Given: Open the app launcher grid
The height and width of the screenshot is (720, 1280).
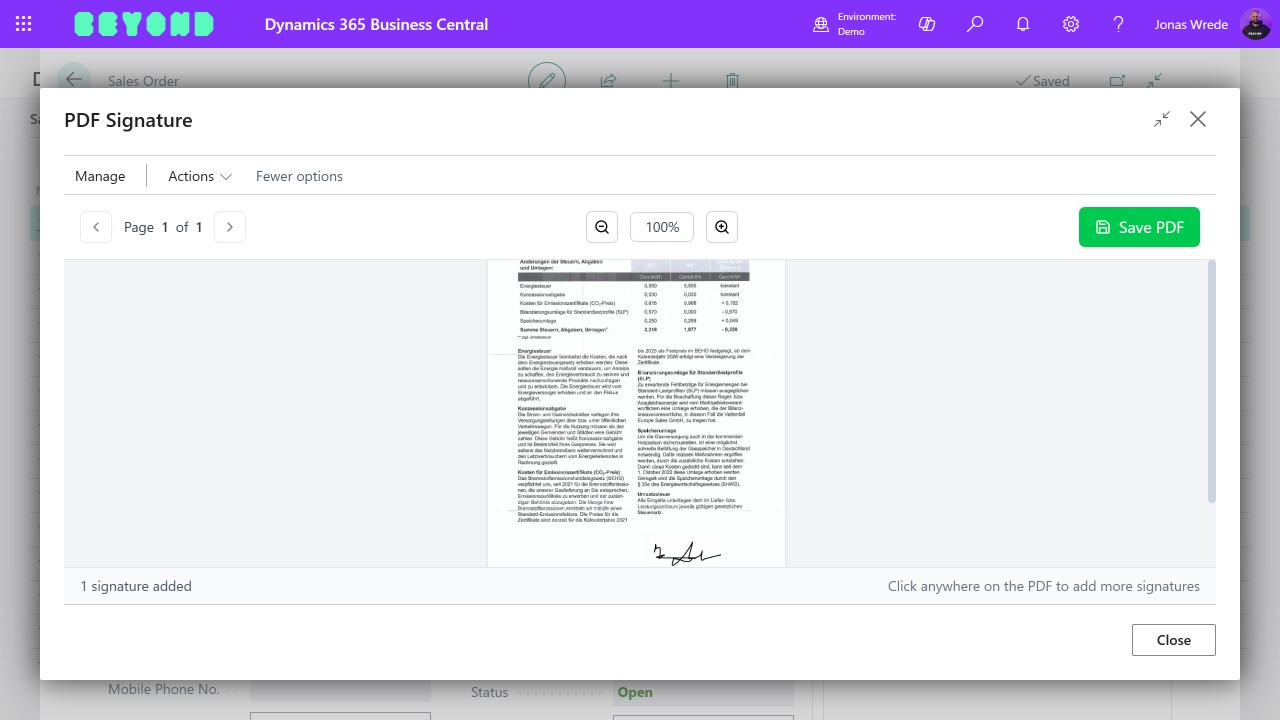Looking at the screenshot, I should pos(23,24).
